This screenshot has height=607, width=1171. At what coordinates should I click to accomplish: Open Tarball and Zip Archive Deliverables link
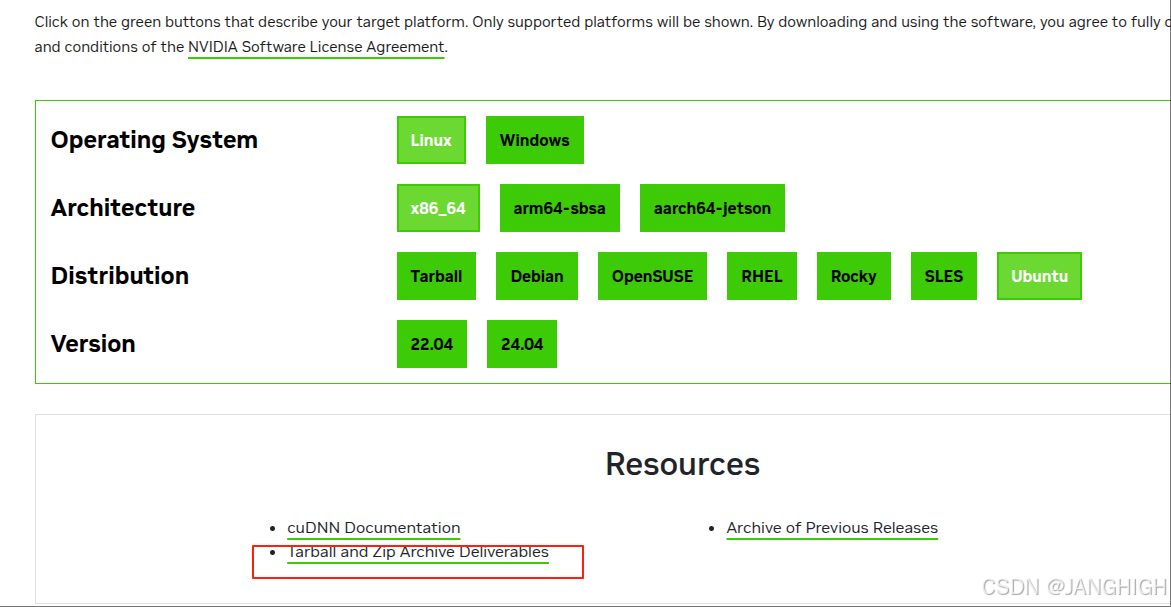418,552
